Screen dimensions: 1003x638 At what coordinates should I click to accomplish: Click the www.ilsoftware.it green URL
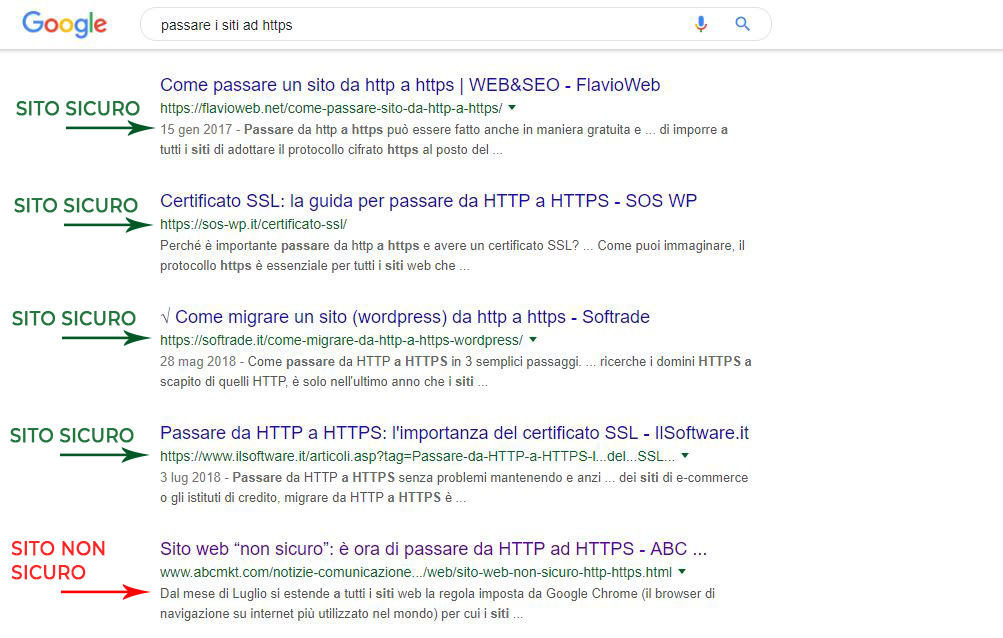coord(415,455)
